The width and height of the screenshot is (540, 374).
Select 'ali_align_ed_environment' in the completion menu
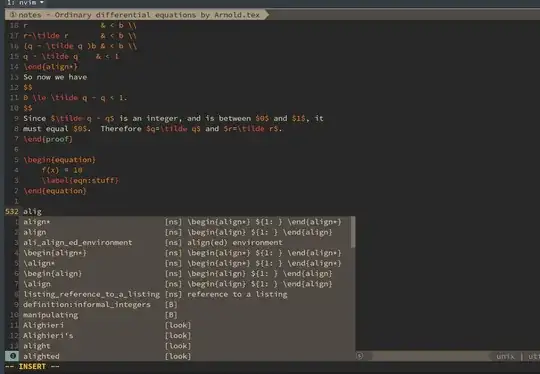click(186, 242)
